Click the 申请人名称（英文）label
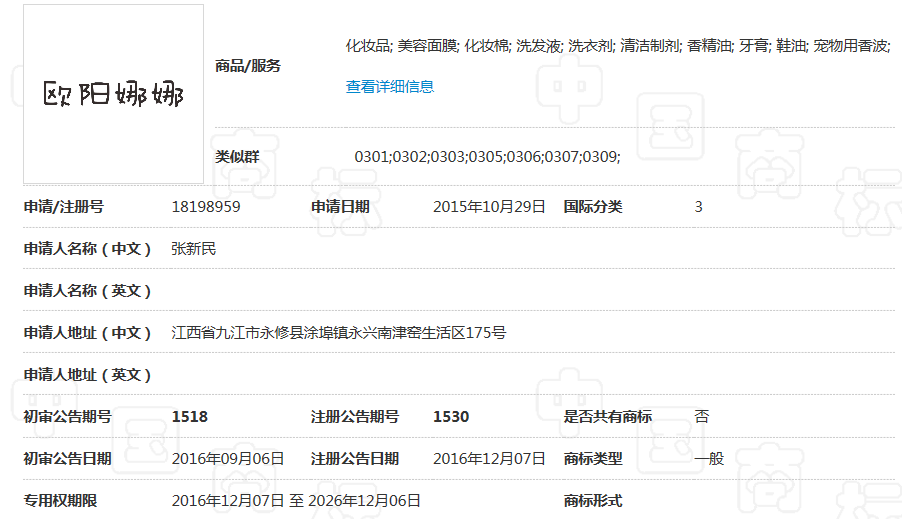The width and height of the screenshot is (902, 519). click(x=88, y=291)
